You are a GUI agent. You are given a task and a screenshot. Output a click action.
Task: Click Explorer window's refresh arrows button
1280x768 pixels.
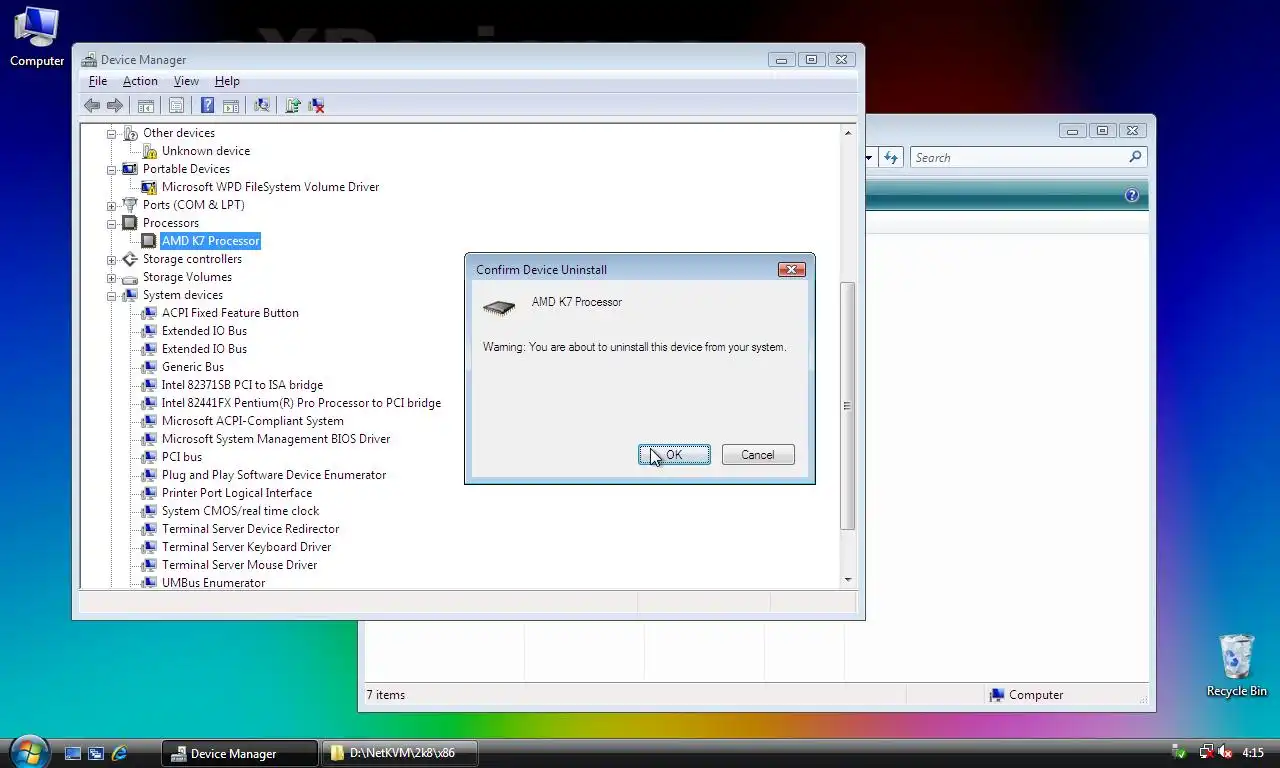pyautogui.click(x=891, y=157)
